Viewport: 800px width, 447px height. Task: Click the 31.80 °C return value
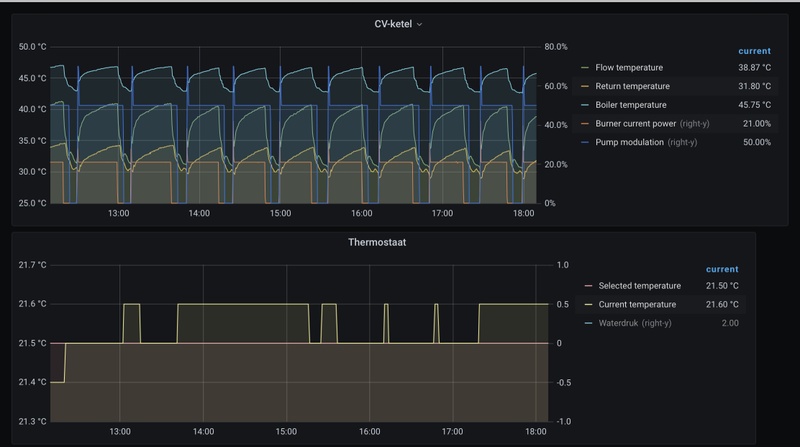[x=754, y=86]
